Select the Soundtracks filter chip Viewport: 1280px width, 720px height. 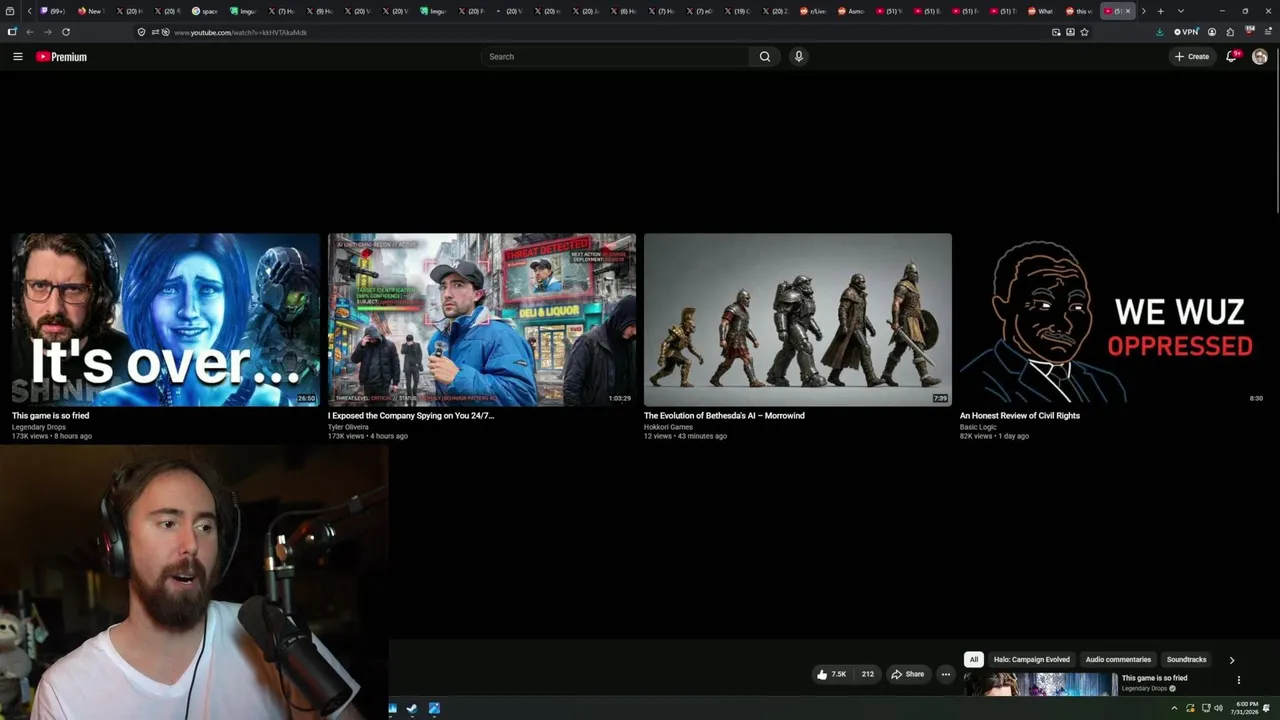(1186, 660)
